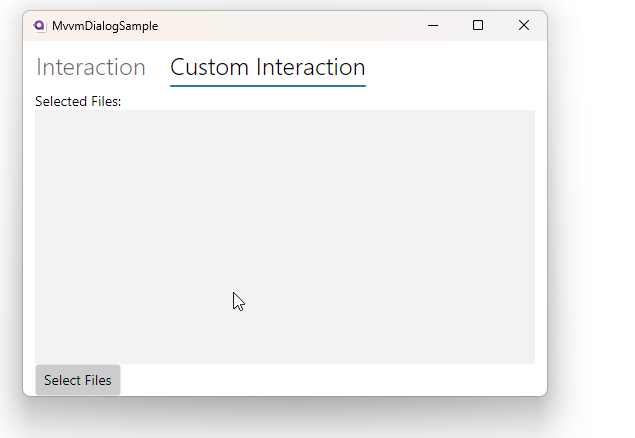
Task: Close the MvvmDialogSample window
Action: (524, 26)
